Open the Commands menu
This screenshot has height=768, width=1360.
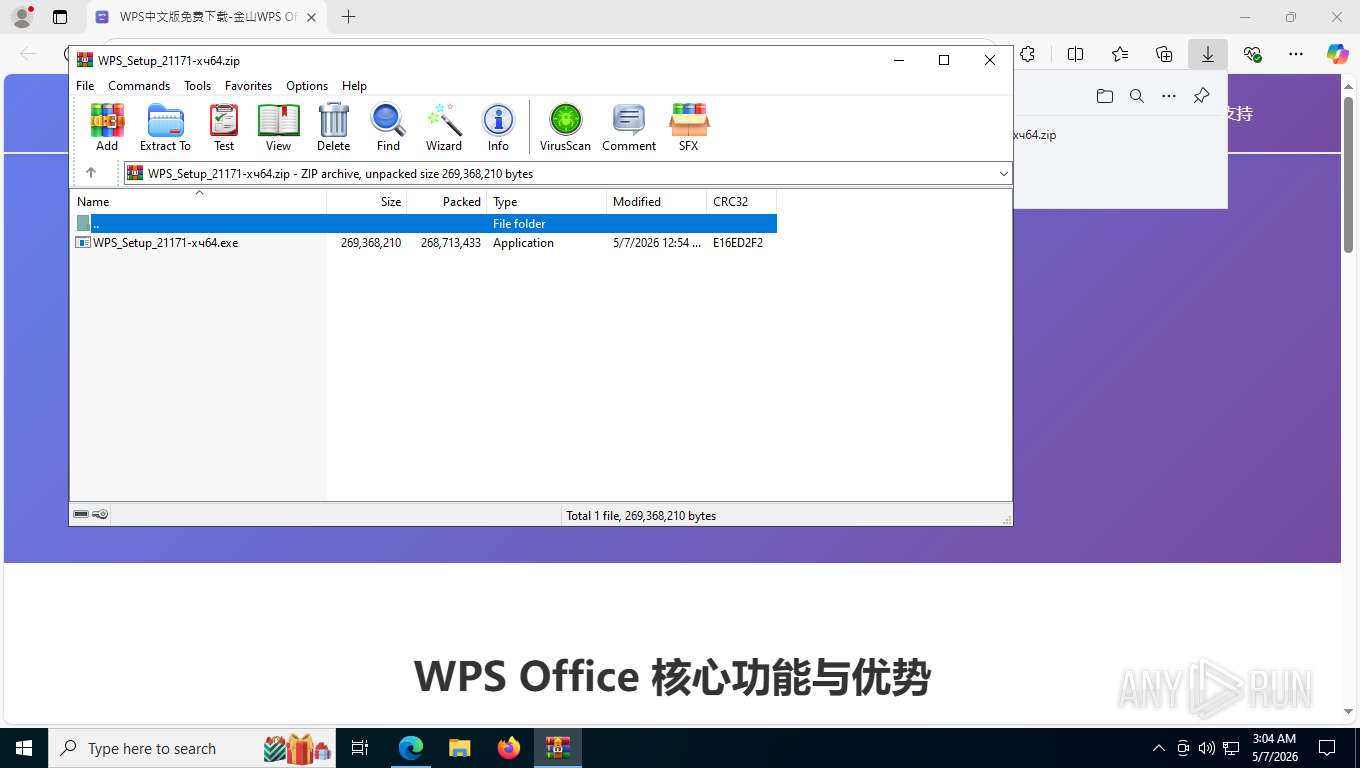(x=139, y=86)
